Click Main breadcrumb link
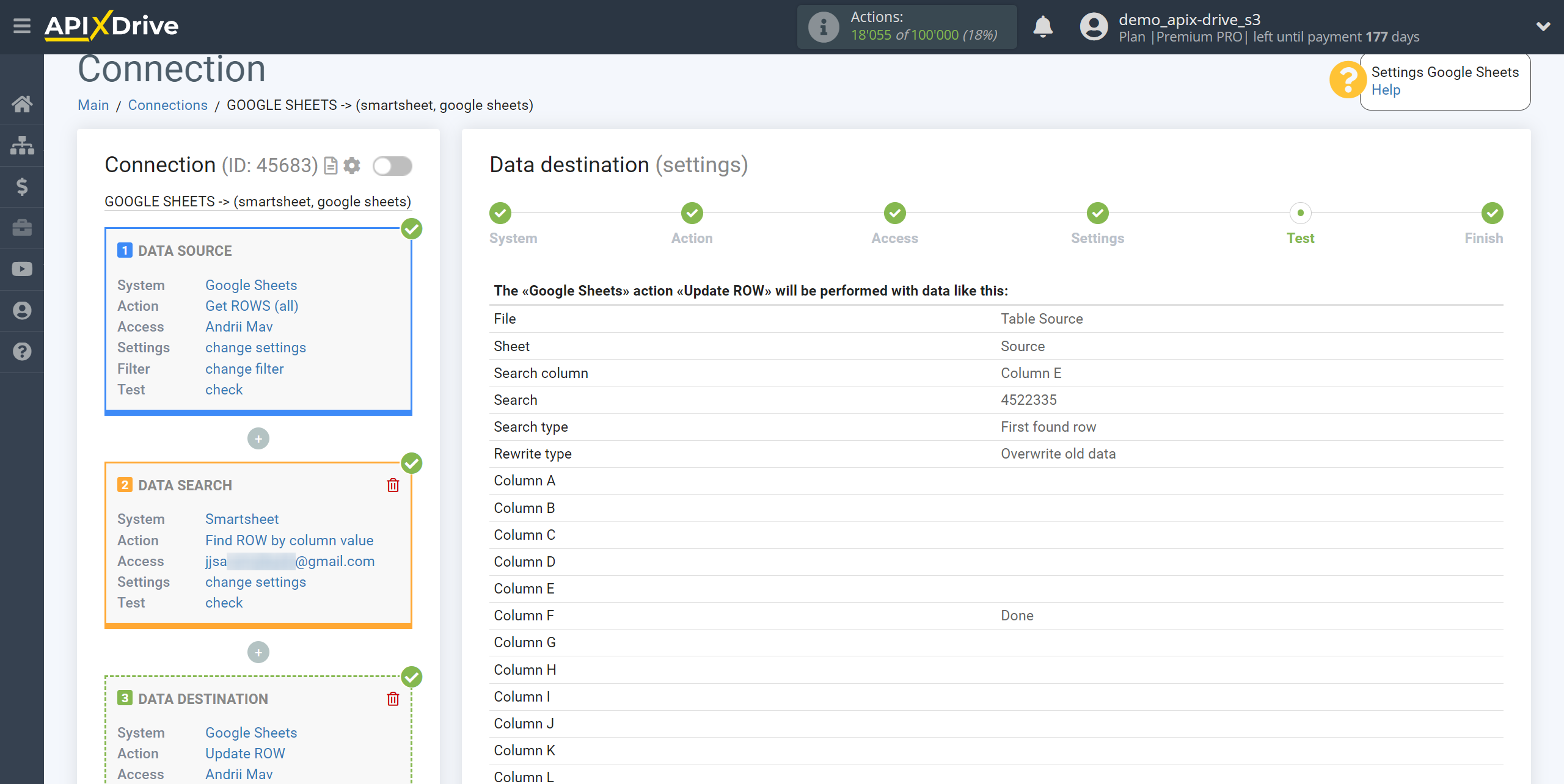This screenshot has width=1564, height=784. tap(93, 105)
